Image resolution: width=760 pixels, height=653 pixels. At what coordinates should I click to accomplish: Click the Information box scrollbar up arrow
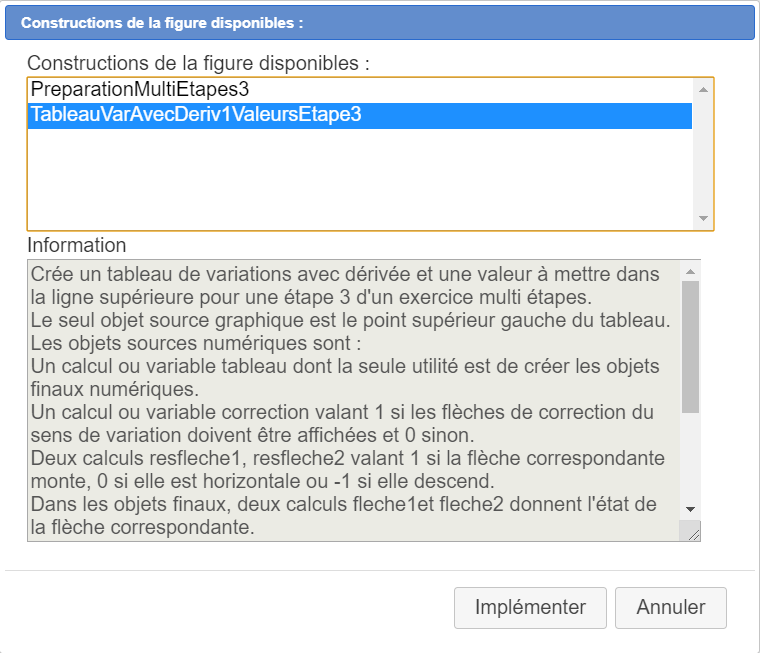(x=690, y=271)
